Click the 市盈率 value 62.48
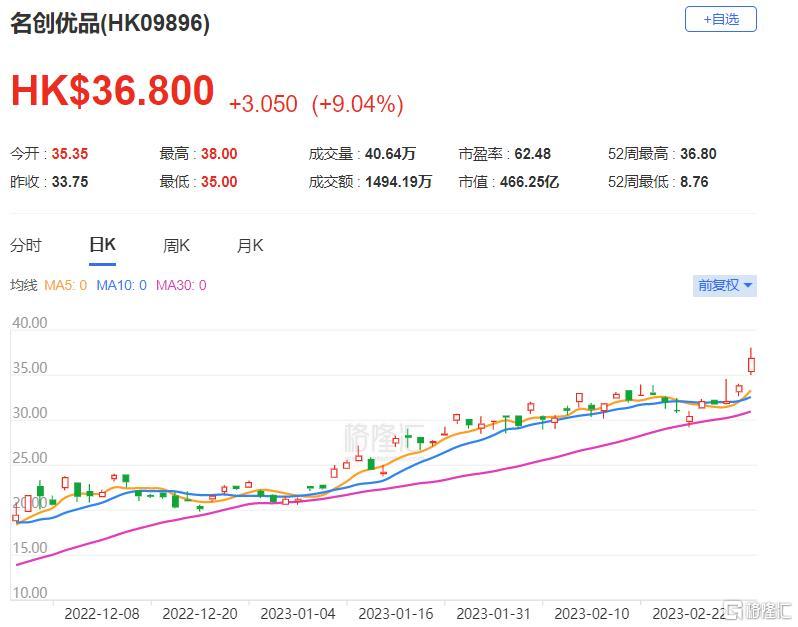 532,154
